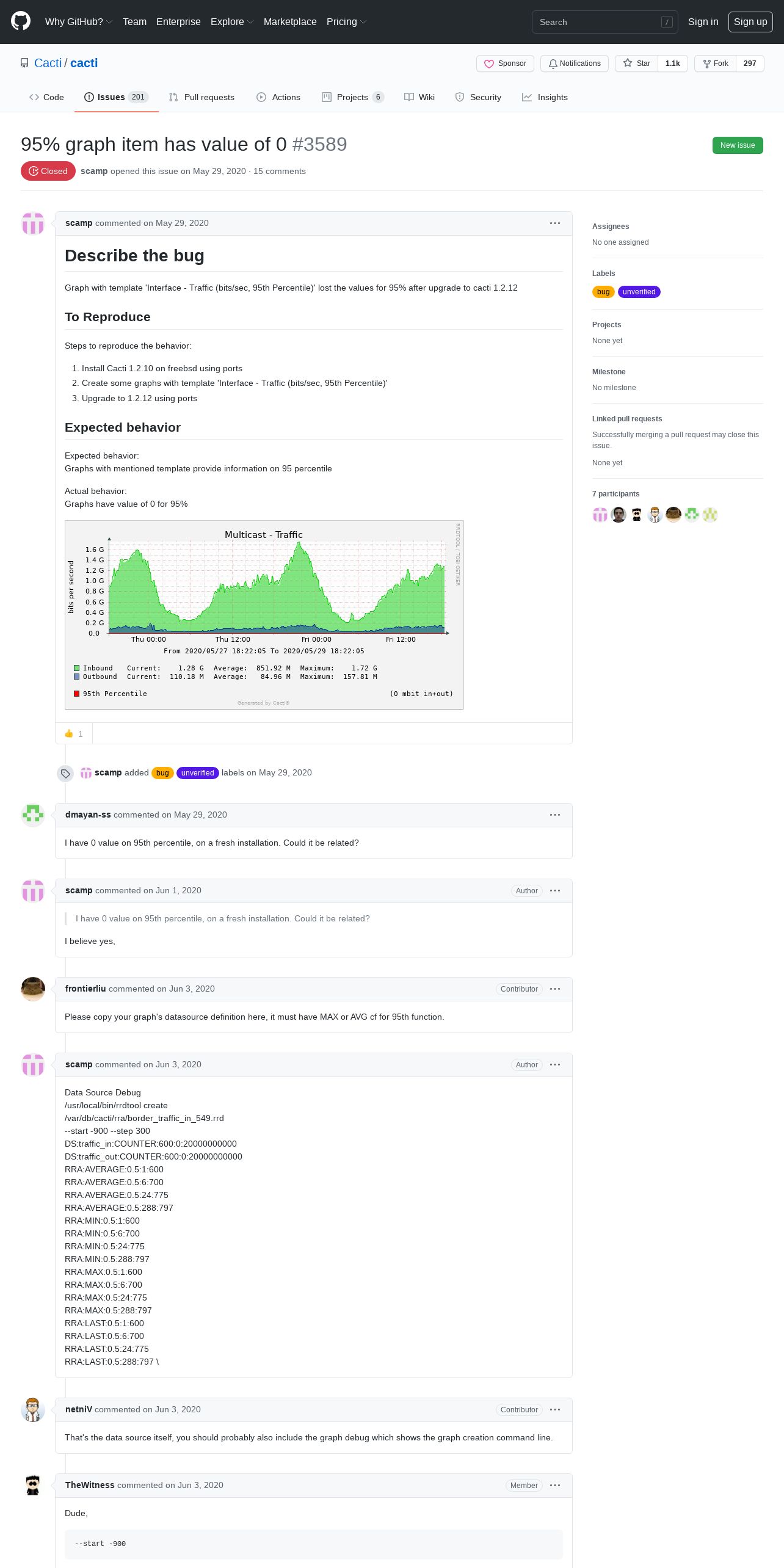
Task: Open dmayan-ss username link
Action: point(88,815)
